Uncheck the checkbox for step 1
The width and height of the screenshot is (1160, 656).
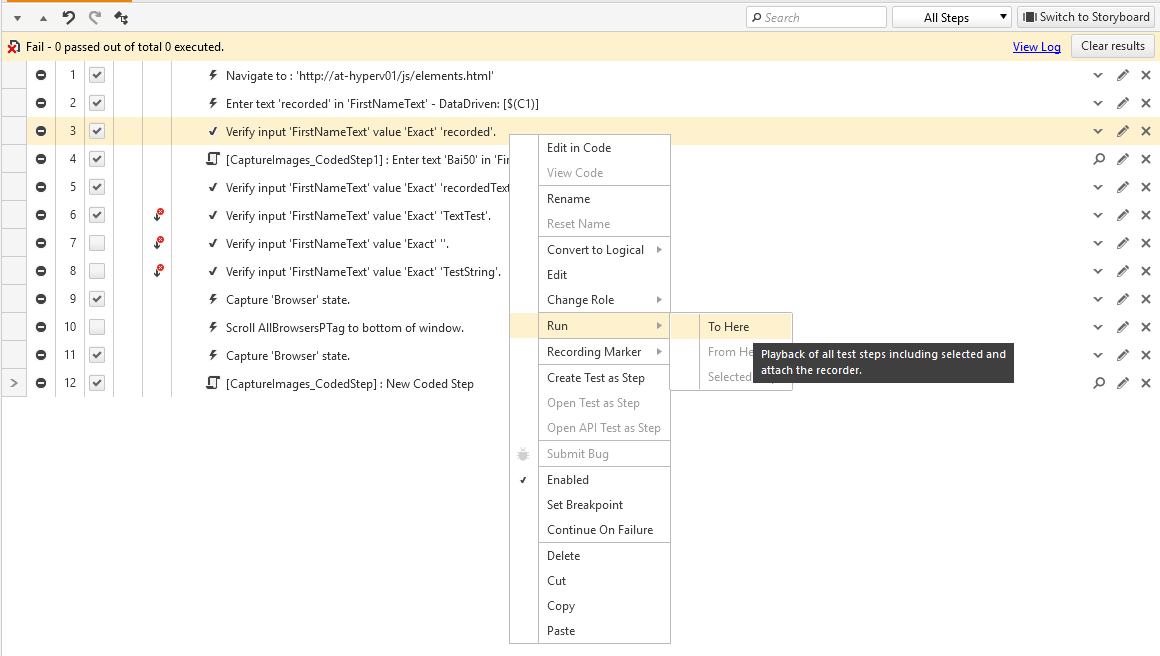[97, 75]
